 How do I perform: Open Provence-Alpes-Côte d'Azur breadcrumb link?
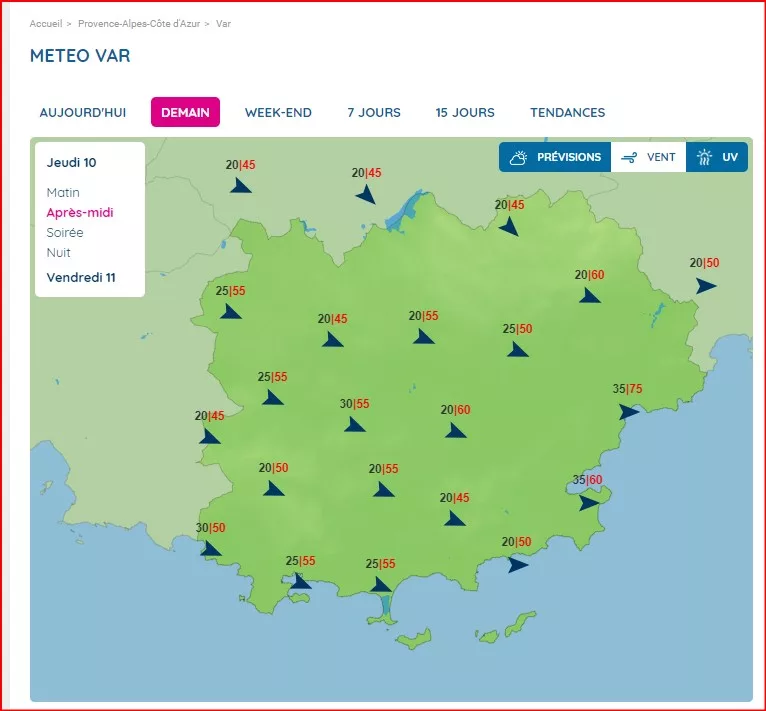(x=139, y=23)
